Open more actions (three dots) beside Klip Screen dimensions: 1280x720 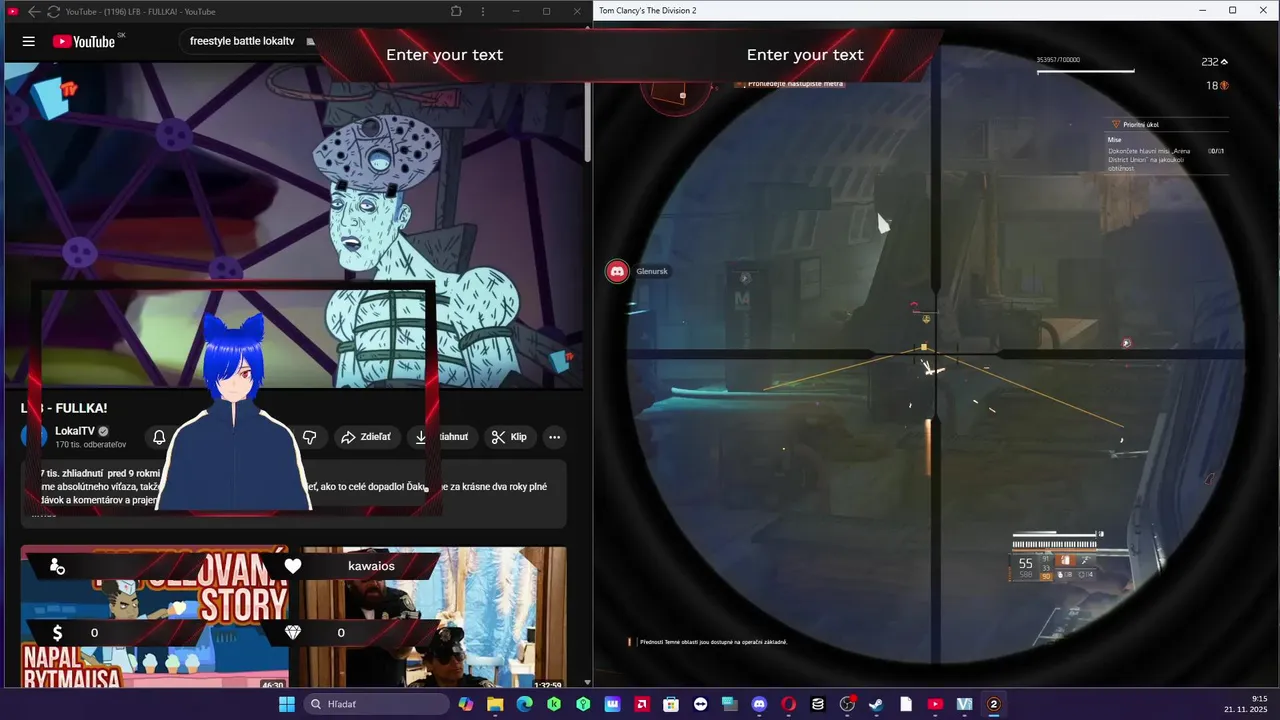[x=554, y=437]
